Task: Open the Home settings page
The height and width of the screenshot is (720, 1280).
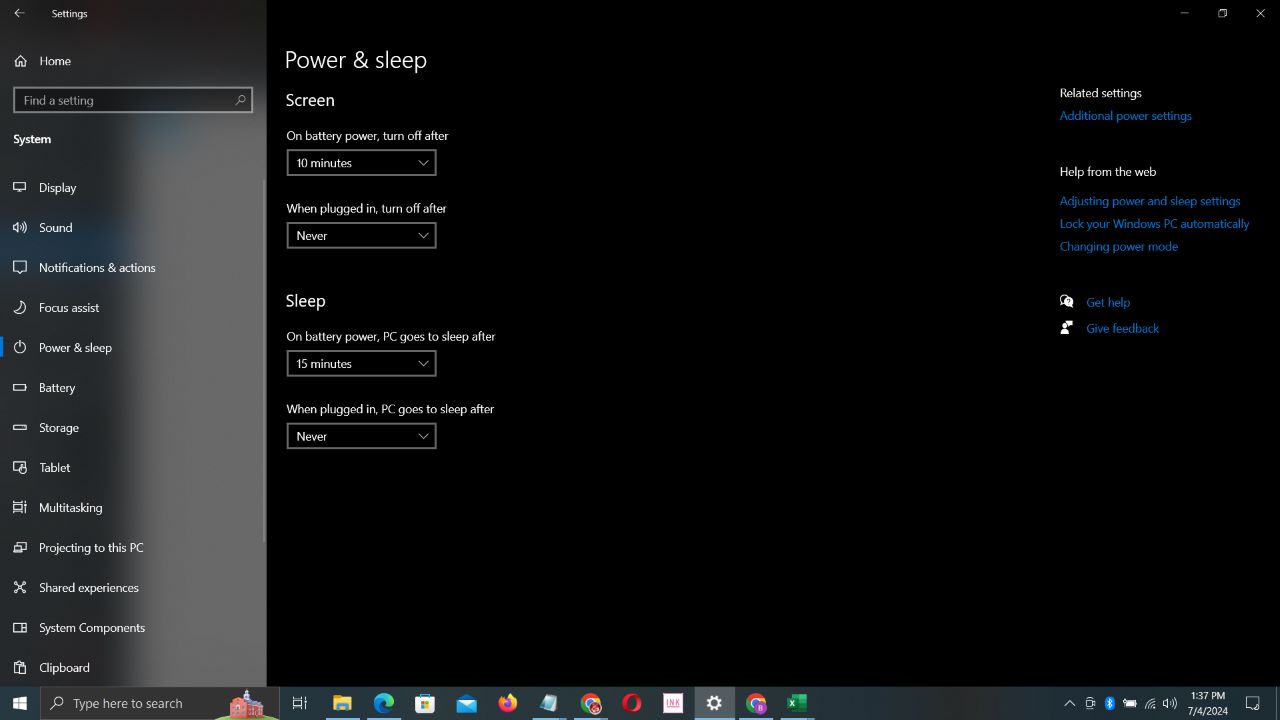Action: pos(133,61)
